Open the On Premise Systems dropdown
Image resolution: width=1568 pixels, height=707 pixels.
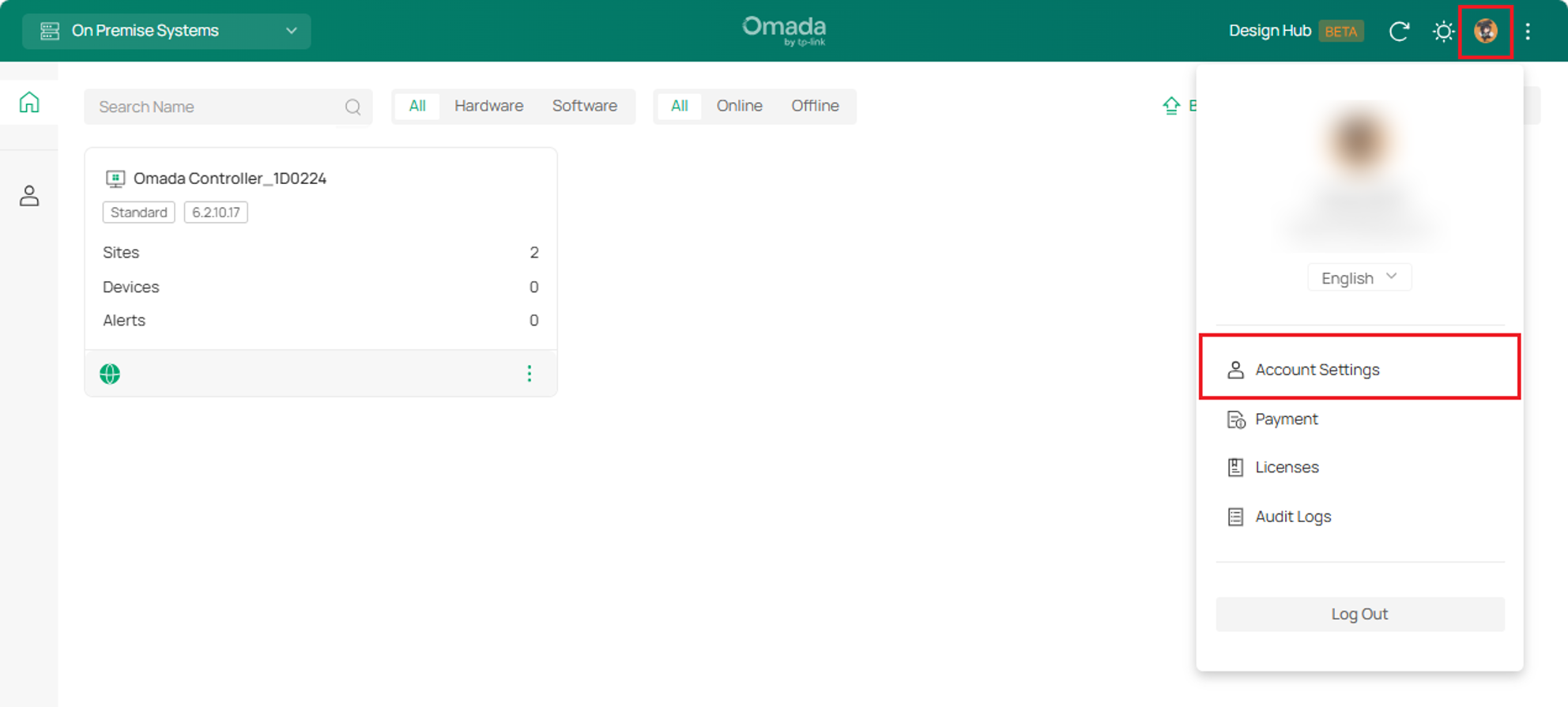click(x=166, y=31)
